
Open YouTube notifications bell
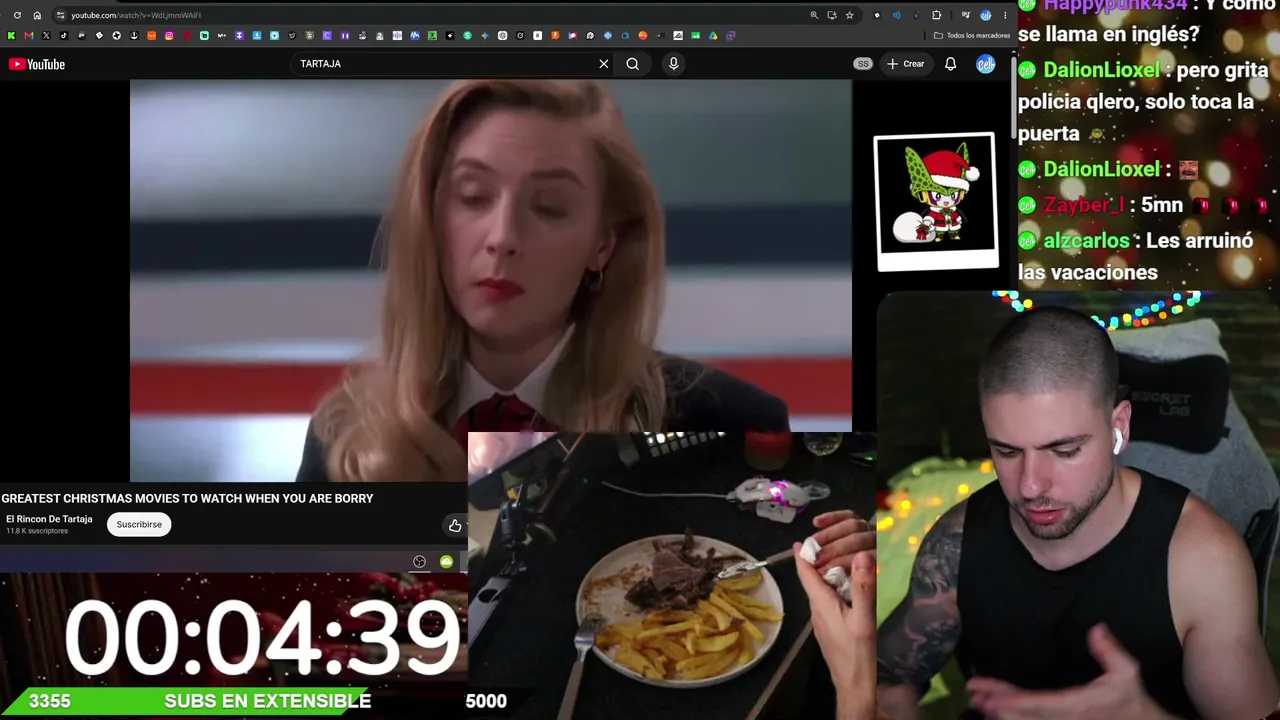(951, 64)
